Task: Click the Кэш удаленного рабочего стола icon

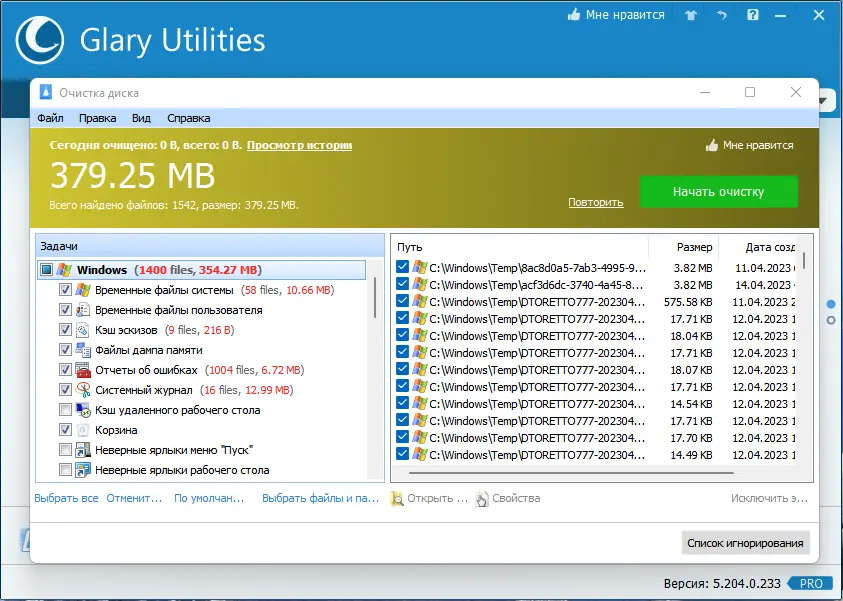Action: pyautogui.click(x=83, y=410)
